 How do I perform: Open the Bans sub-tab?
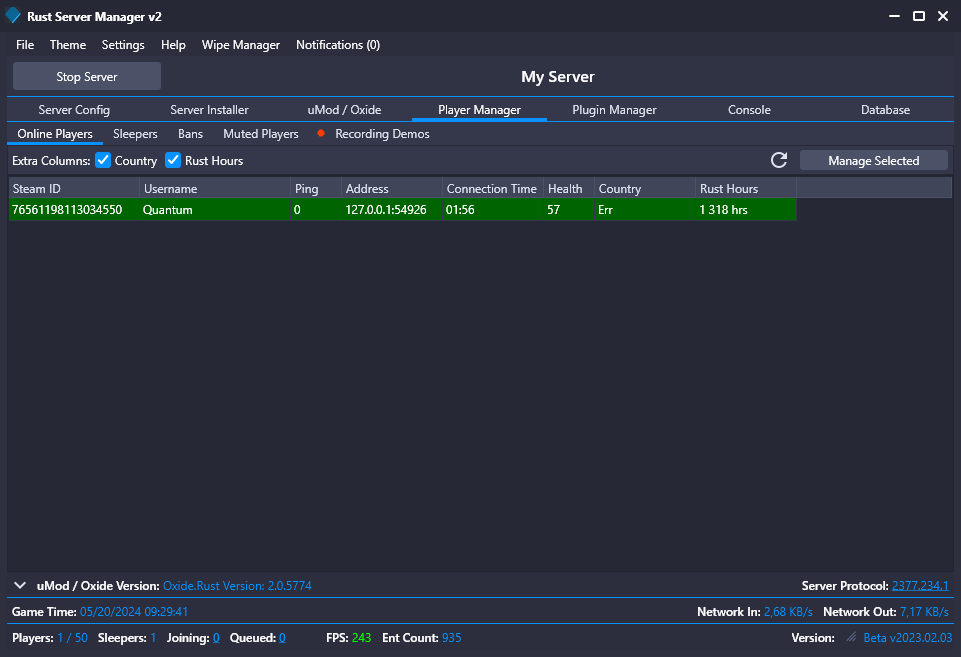[191, 134]
